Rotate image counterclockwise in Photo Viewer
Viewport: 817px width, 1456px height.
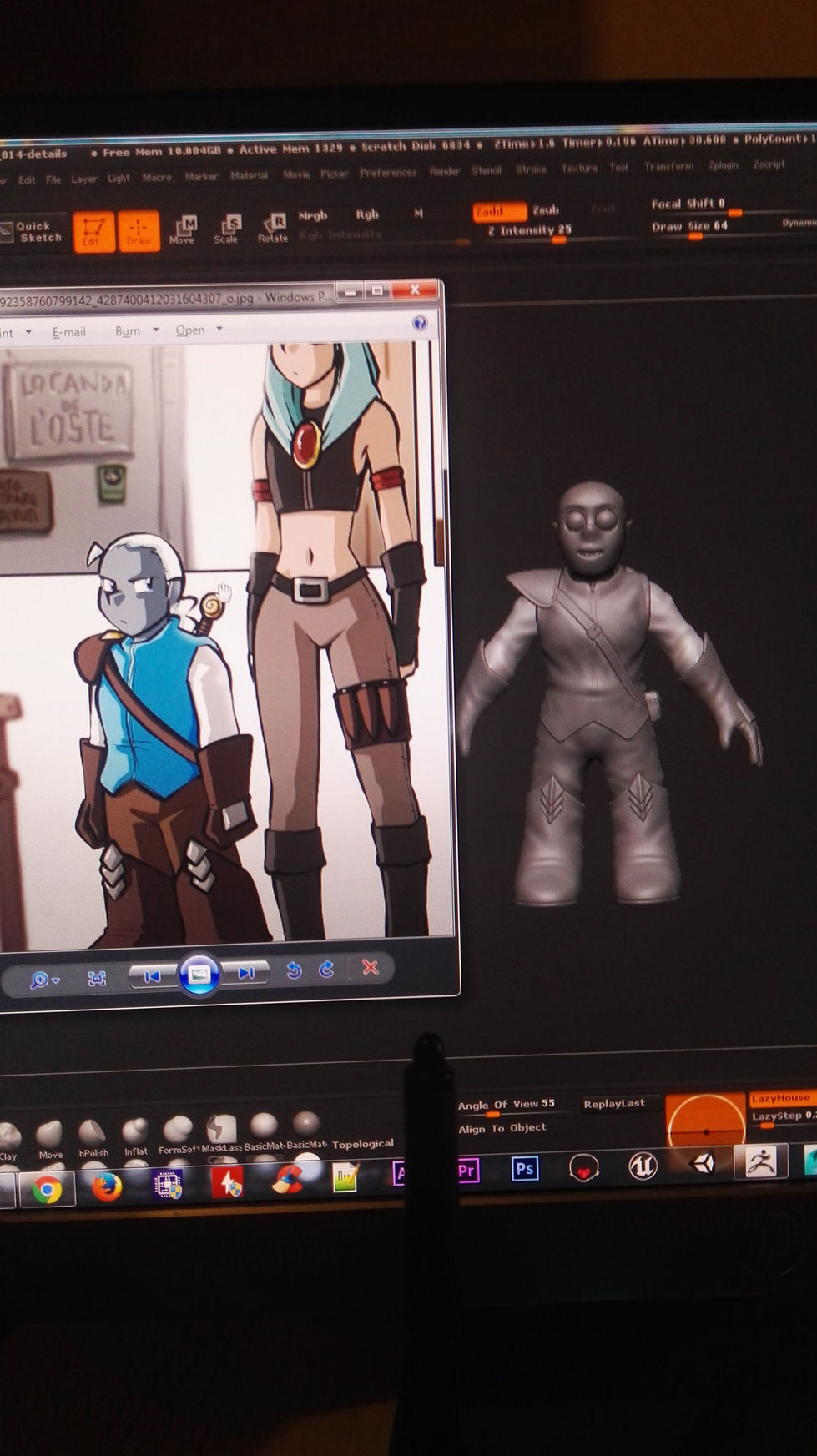point(294,970)
